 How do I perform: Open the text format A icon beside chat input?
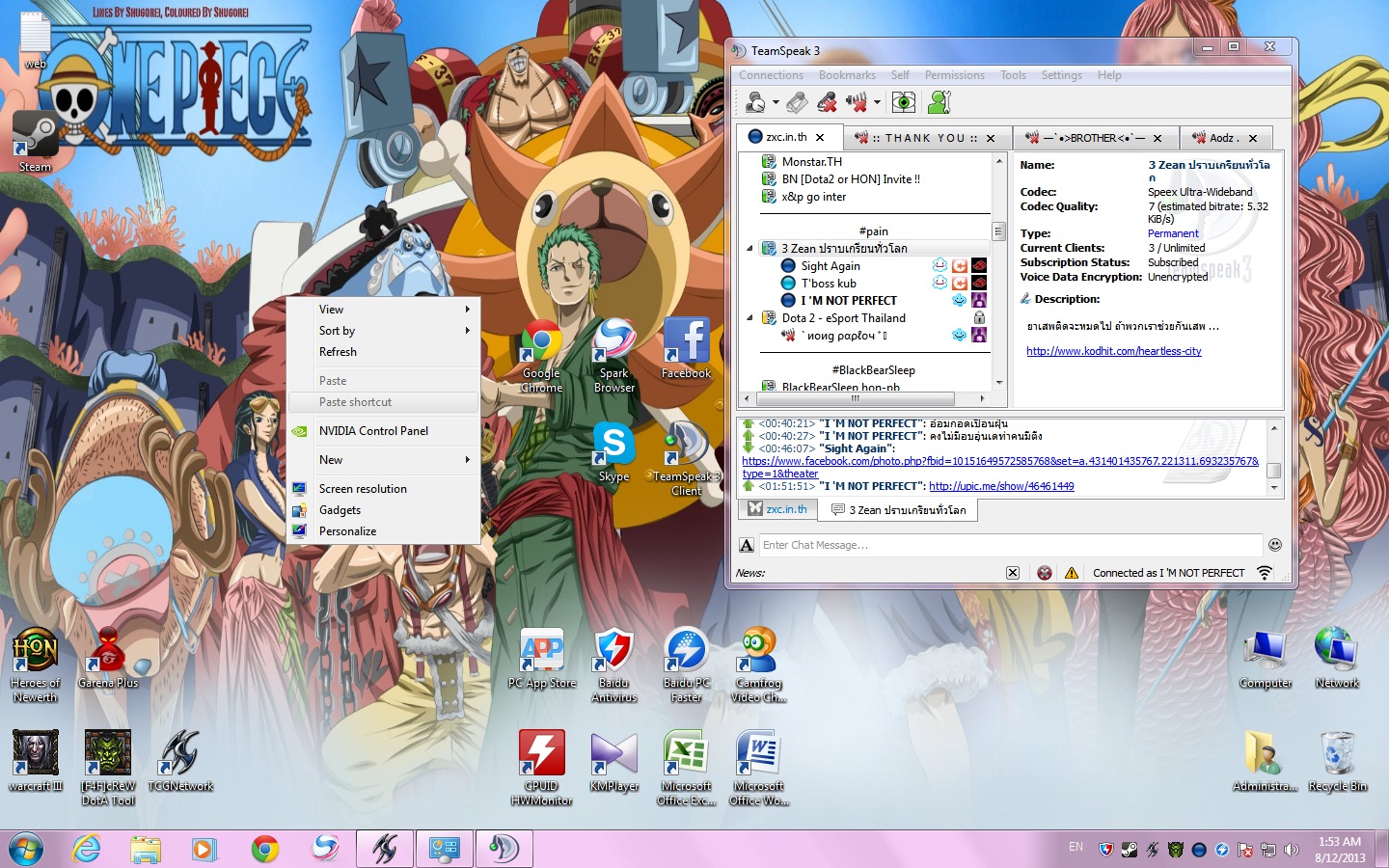pyautogui.click(x=747, y=545)
